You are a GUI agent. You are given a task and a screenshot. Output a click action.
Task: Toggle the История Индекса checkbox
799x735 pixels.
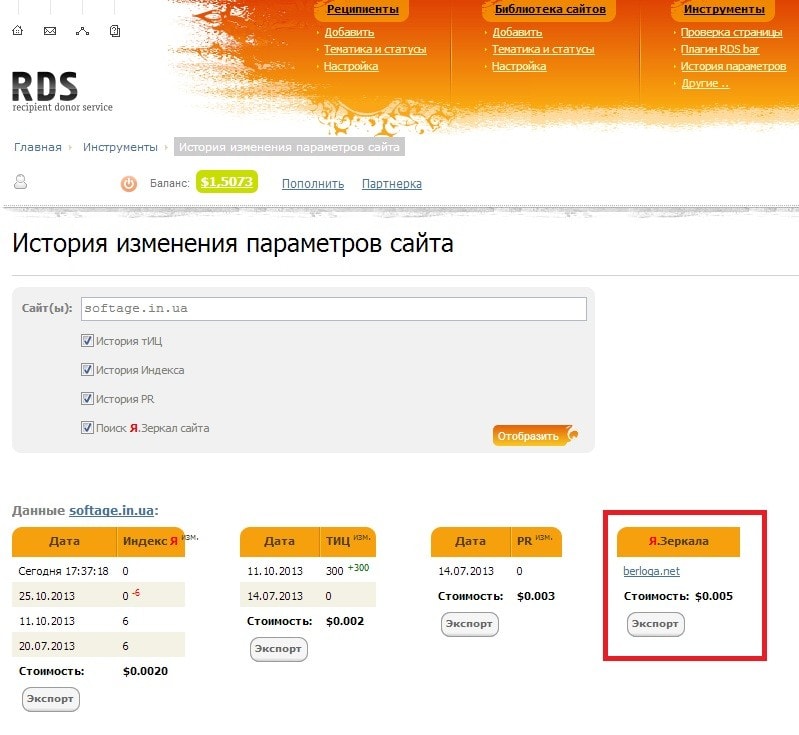point(87,370)
